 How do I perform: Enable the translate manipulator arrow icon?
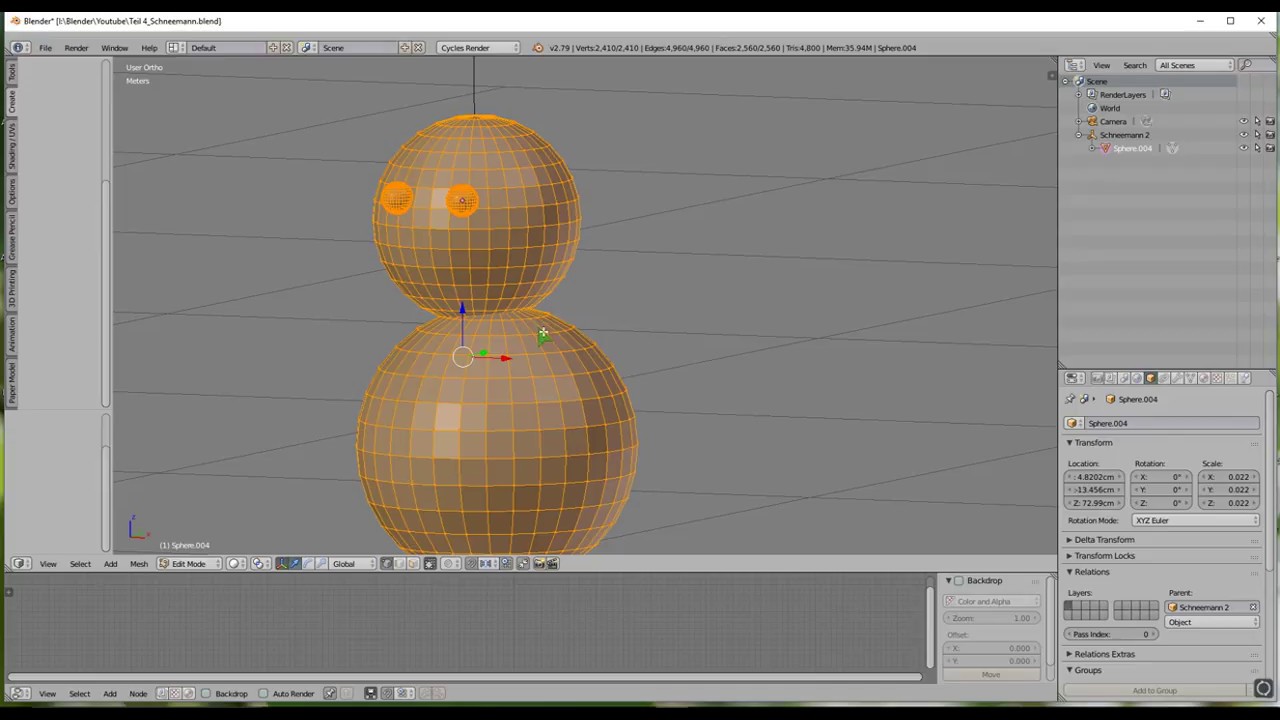(x=295, y=564)
